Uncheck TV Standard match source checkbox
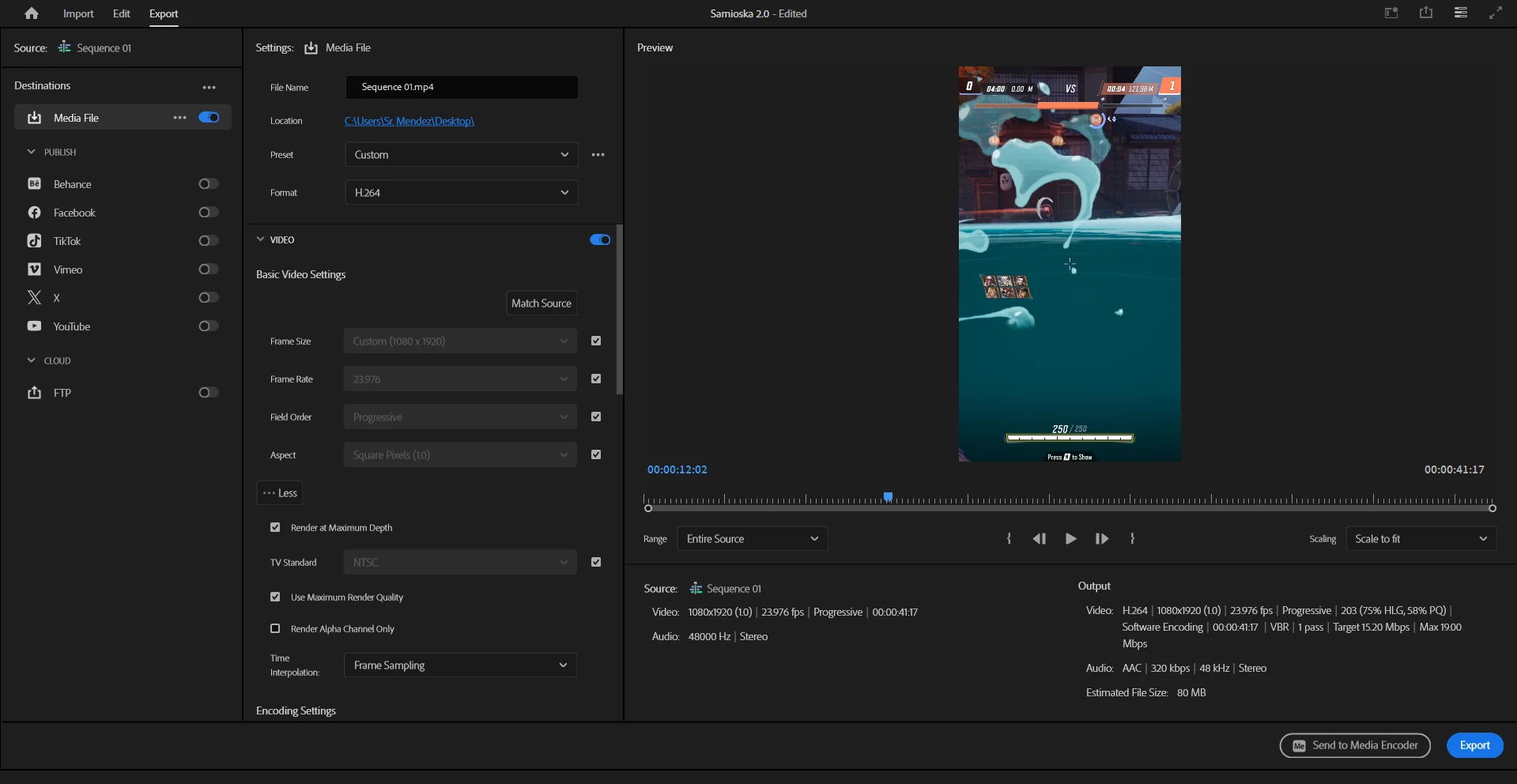The width and height of the screenshot is (1517, 784). (596, 563)
